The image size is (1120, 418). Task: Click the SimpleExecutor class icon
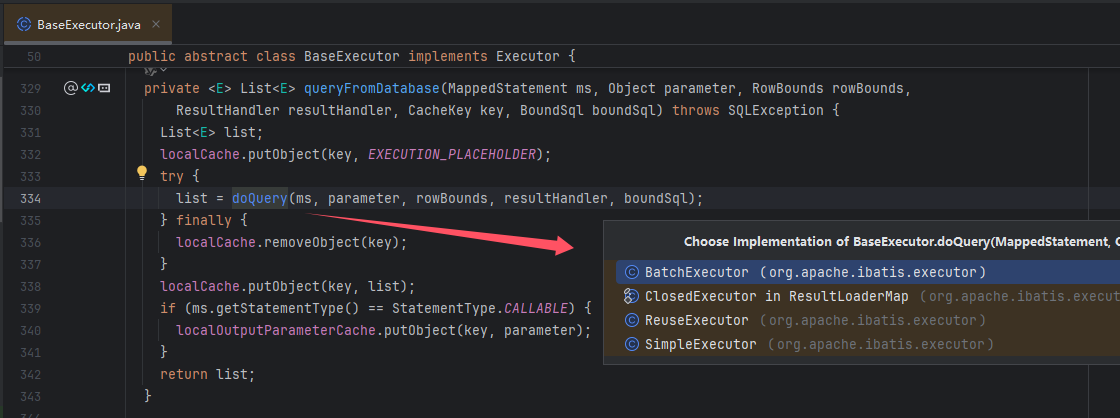tap(631, 344)
